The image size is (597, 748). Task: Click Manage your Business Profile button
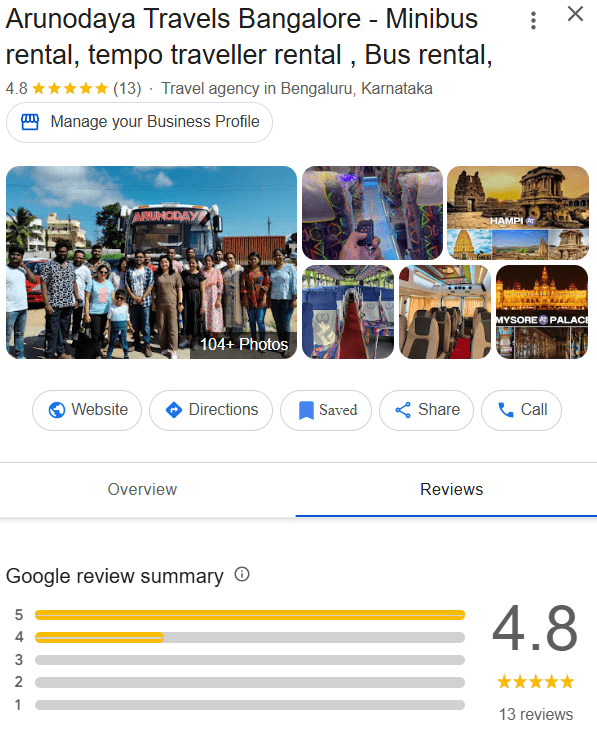(x=139, y=122)
